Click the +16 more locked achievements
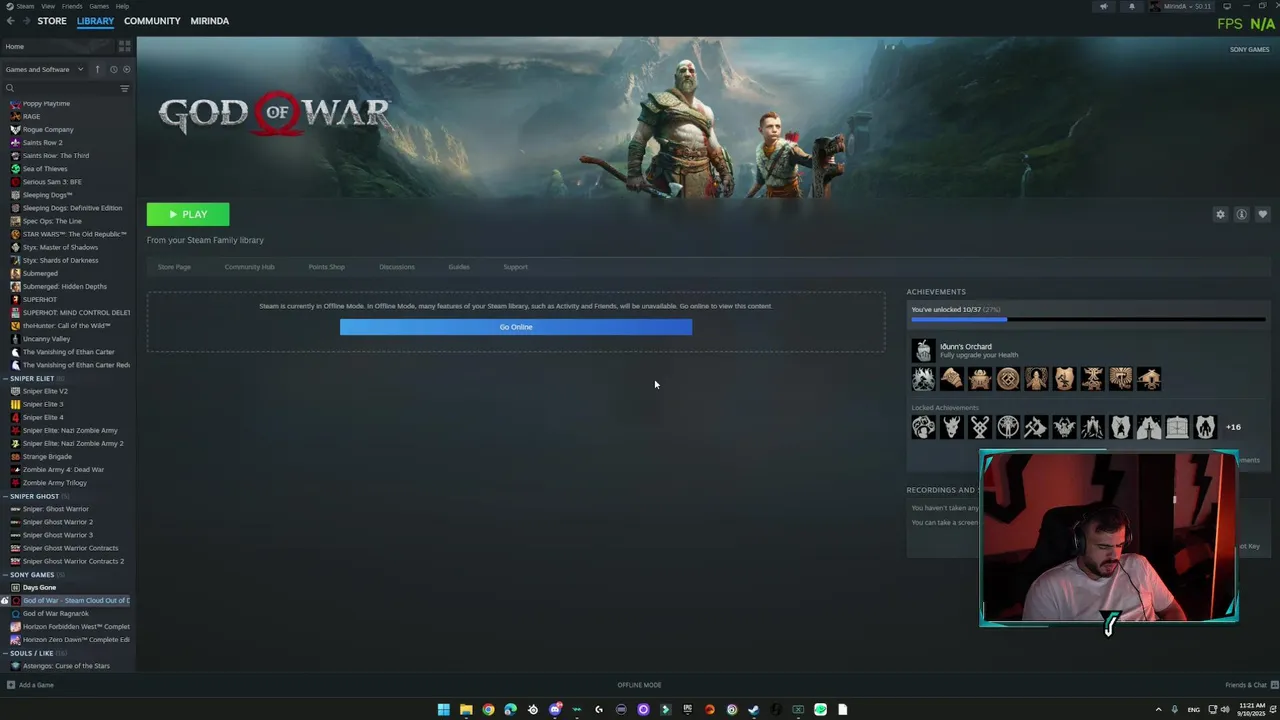The image size is (1280, 720). point(1233,427)
